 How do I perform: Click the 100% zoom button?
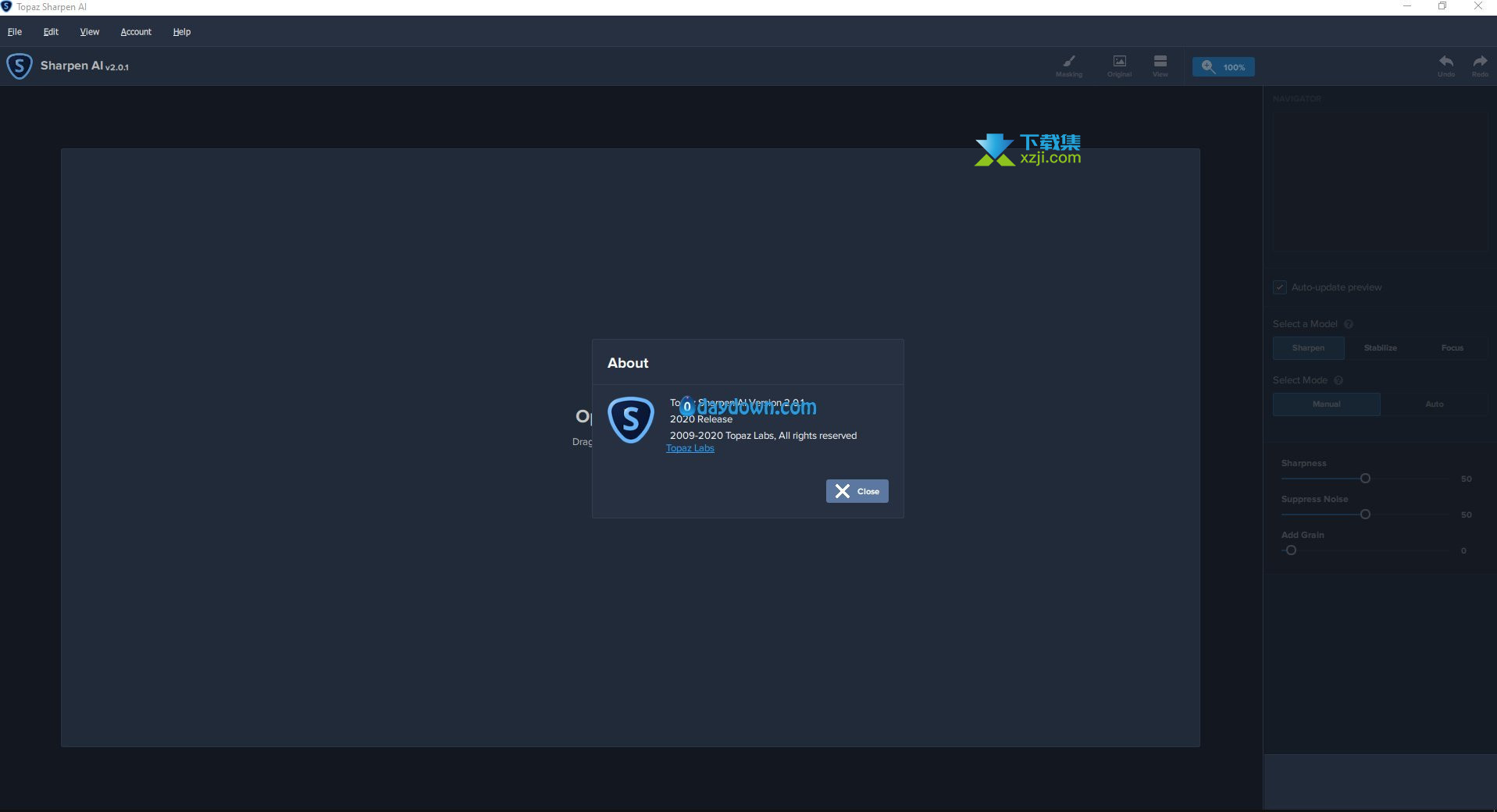click(x=1224, y=67)
